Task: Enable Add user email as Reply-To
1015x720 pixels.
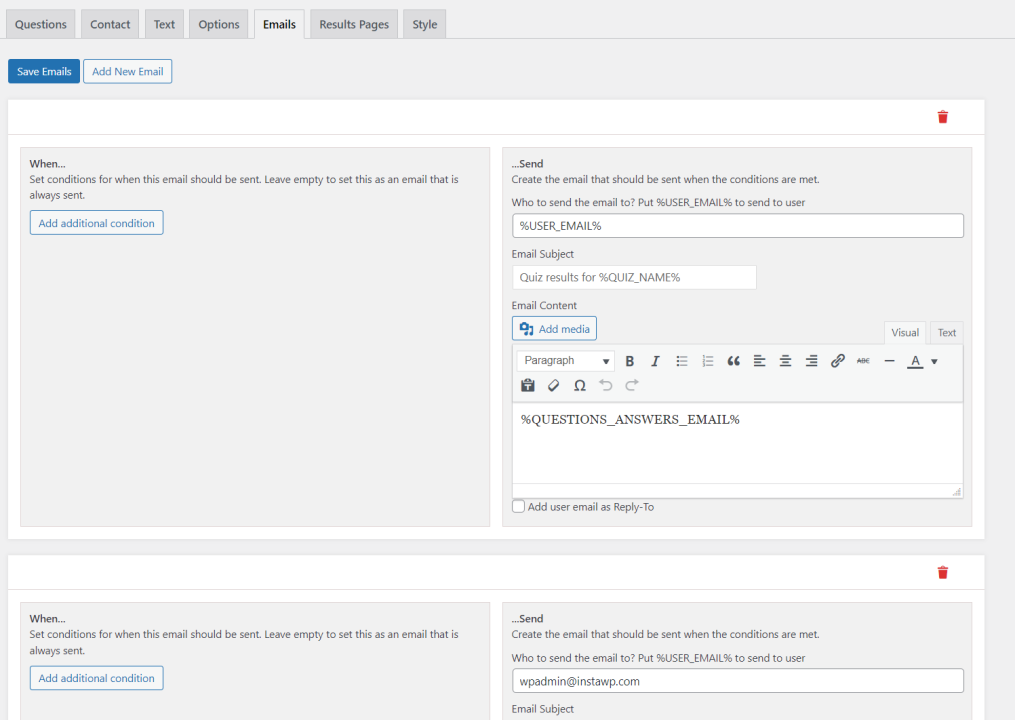Action: (518, 506)
